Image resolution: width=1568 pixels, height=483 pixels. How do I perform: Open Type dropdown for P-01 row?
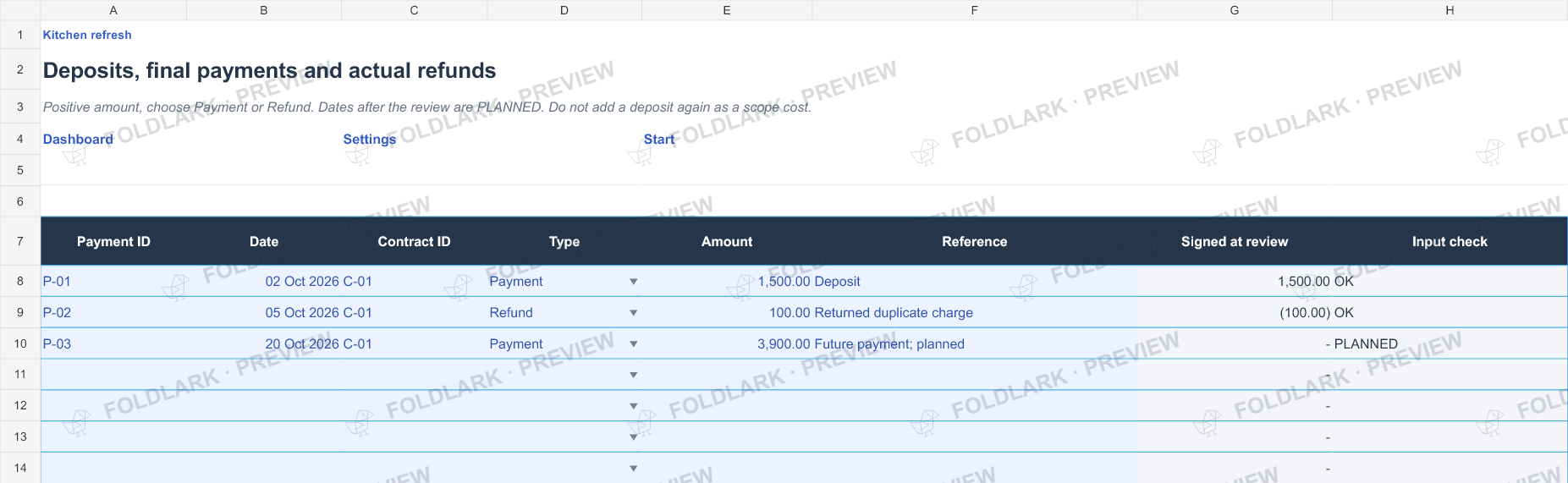(x=633, y=282)
